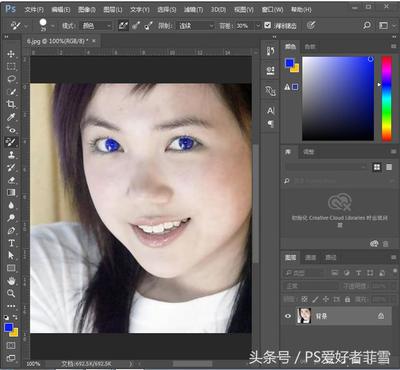Select the Zoom magnifier tool
400x370 pixels.
click(x=11, y=293)
